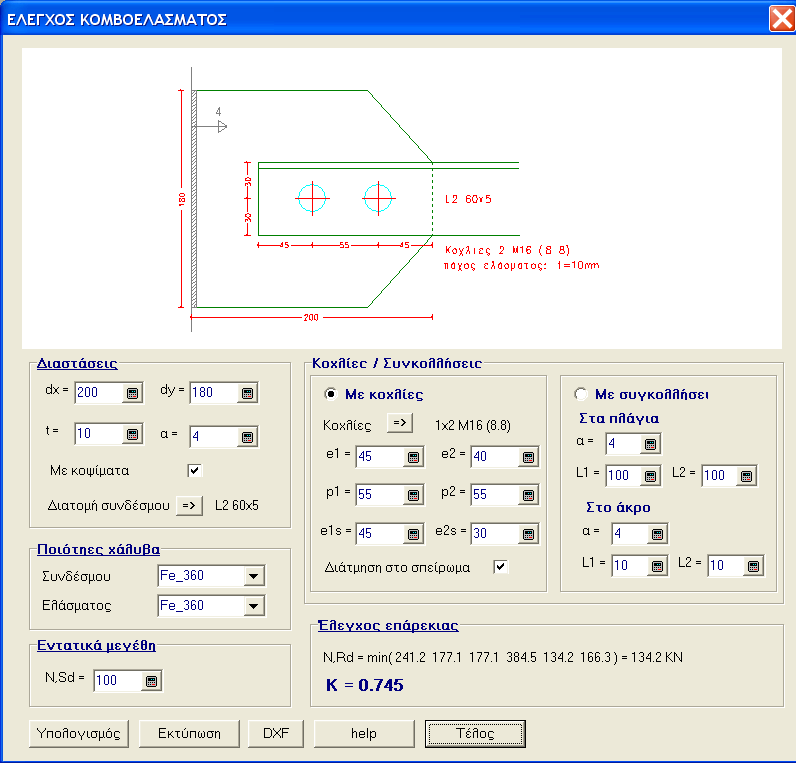796x763 pixels.
Task: Click the Τέλος button
Action: point(475,734)
